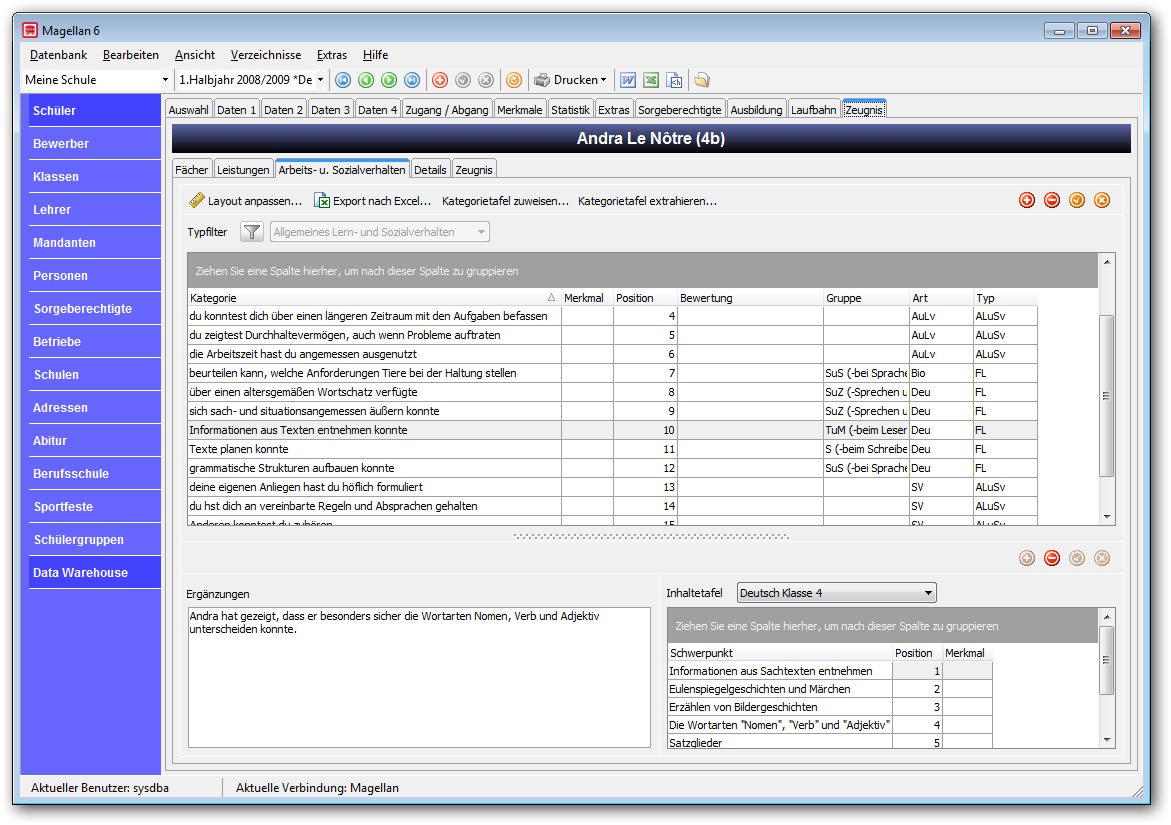The image size is (1171, 825).
Task: Click Kategorietafel zuweisen… link
Action: pos(506,201)
